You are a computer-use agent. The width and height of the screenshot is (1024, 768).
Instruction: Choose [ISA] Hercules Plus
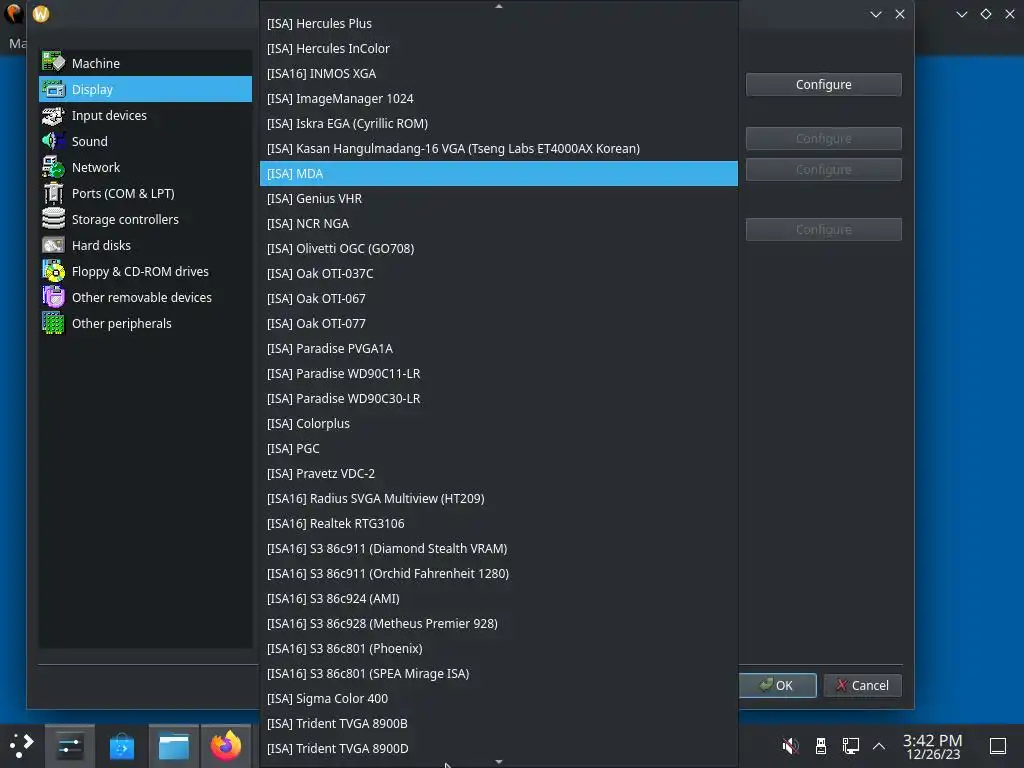coord(499,24)
